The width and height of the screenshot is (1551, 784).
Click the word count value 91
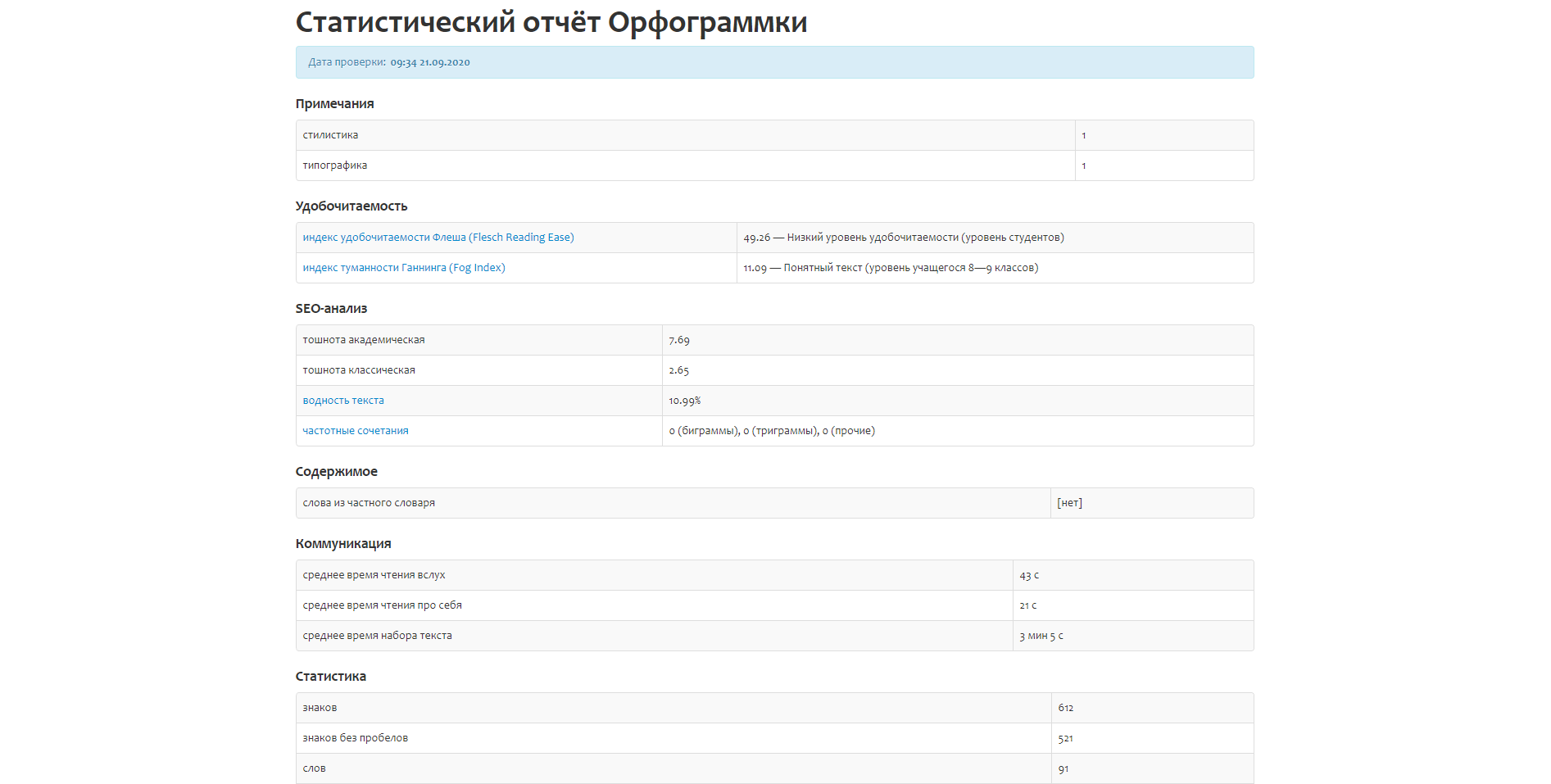click(1063, 768)
